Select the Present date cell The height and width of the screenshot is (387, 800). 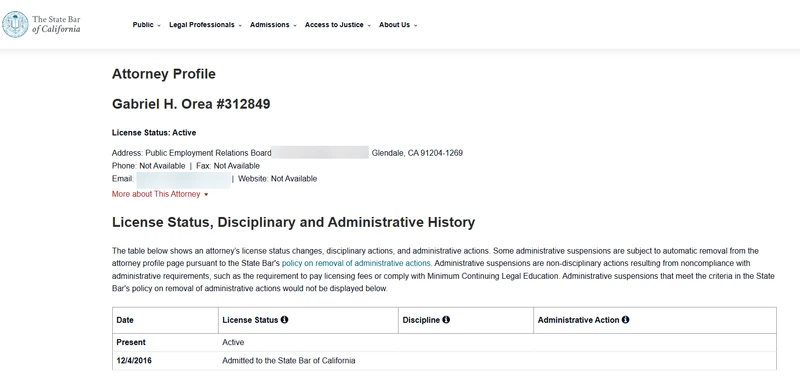(x=131, y=342)
